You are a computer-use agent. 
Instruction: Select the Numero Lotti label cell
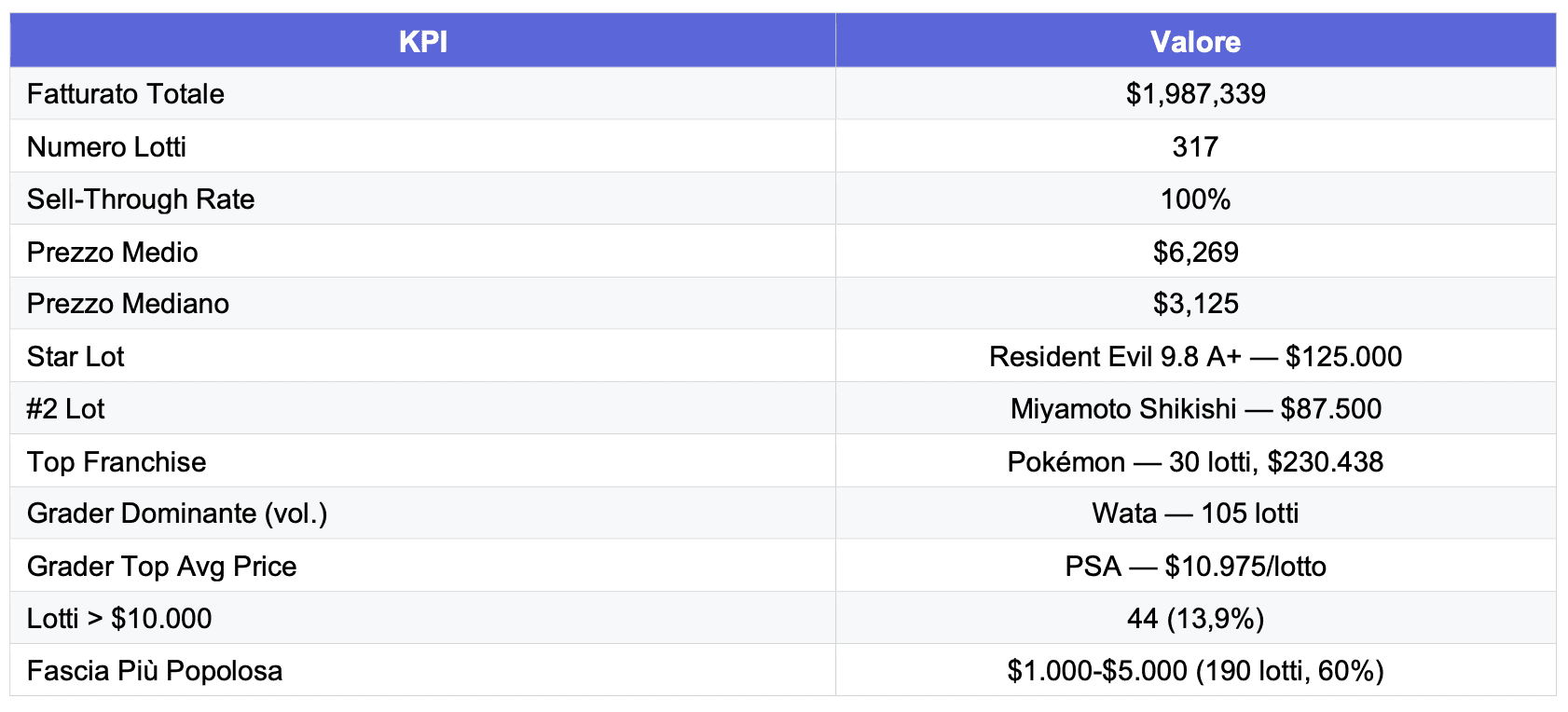(106, 147)
